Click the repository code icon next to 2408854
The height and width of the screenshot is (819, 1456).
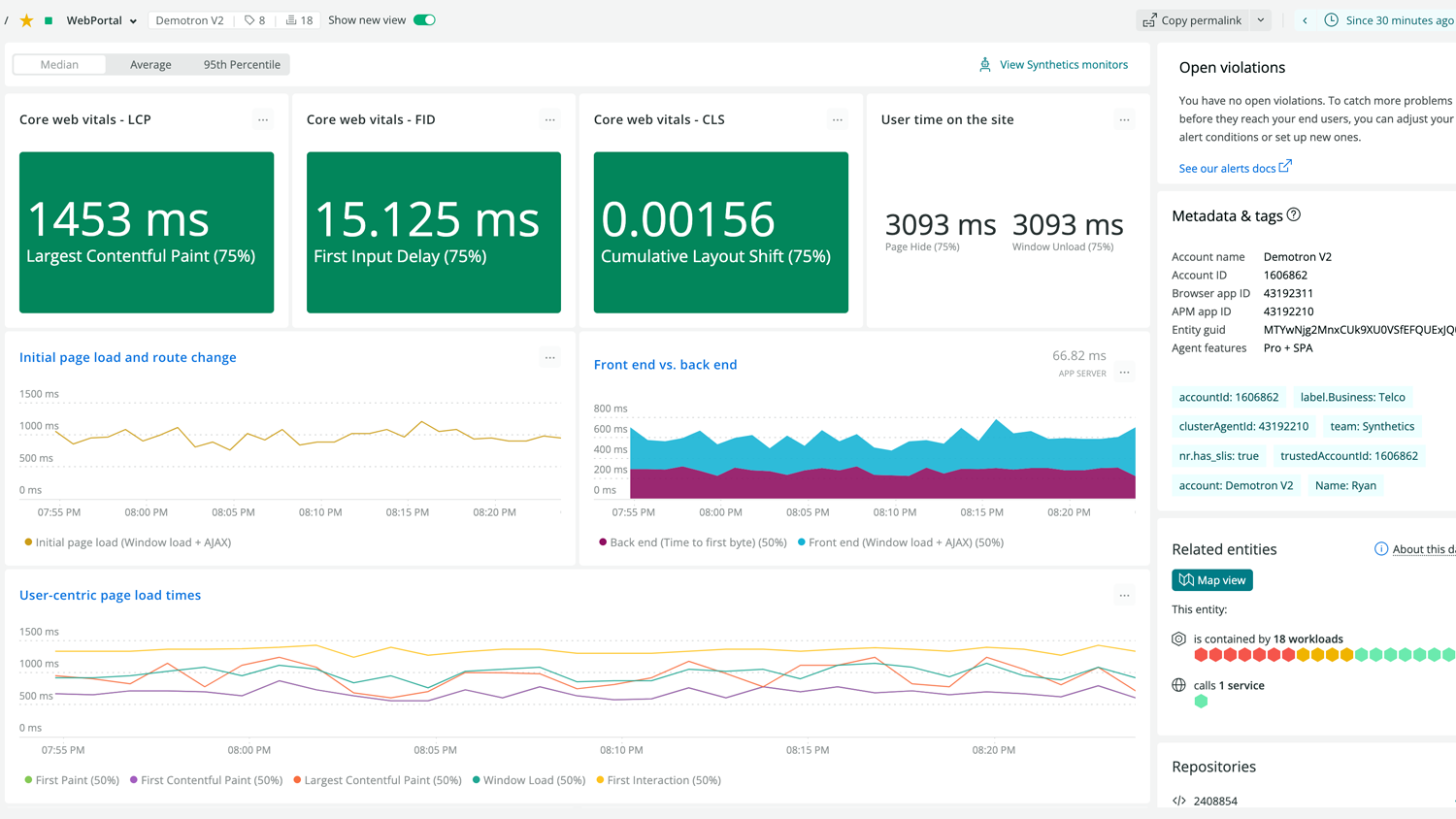click(1178, 800)
